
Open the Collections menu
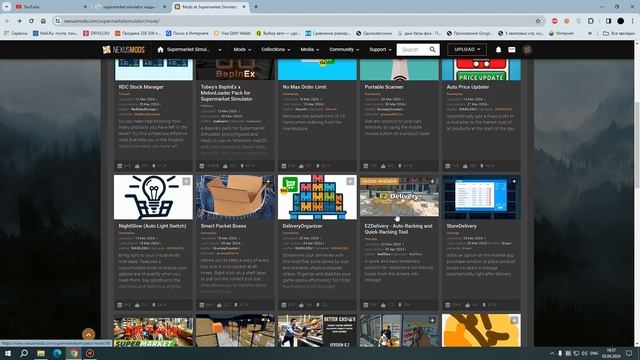pos(276,49)
